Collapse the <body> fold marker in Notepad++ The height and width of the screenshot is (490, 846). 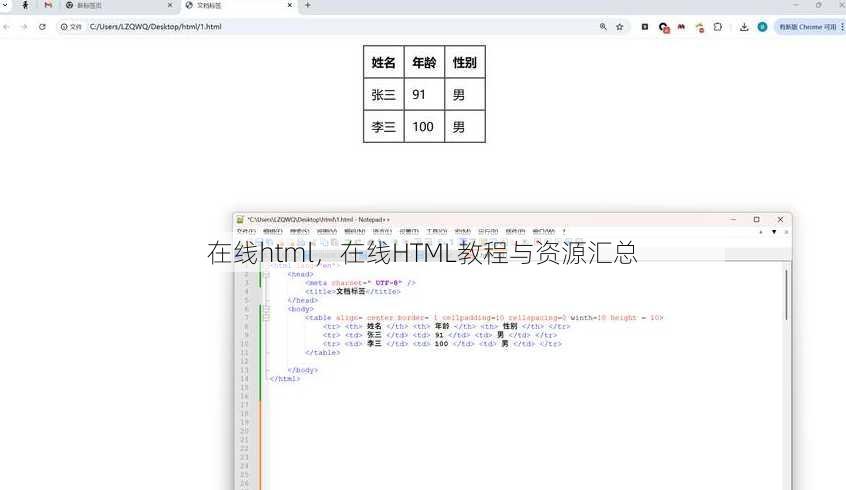[266, 309]
